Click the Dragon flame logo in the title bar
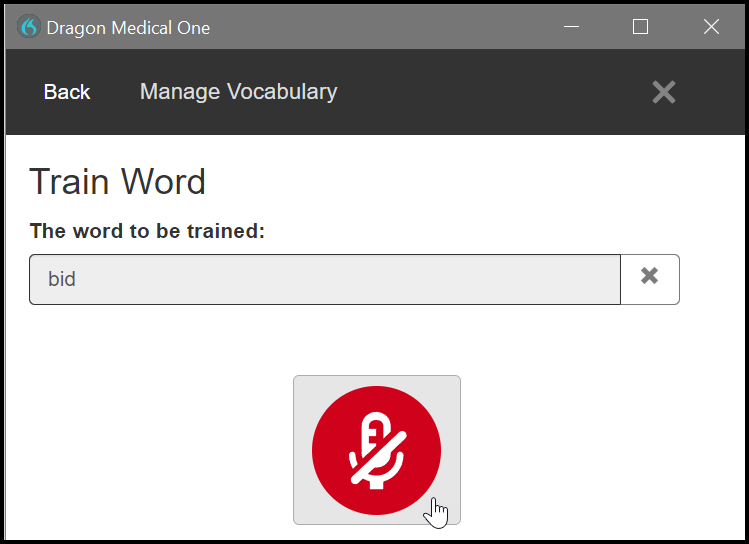The image size is (749, 544). [x=29, y=27]
